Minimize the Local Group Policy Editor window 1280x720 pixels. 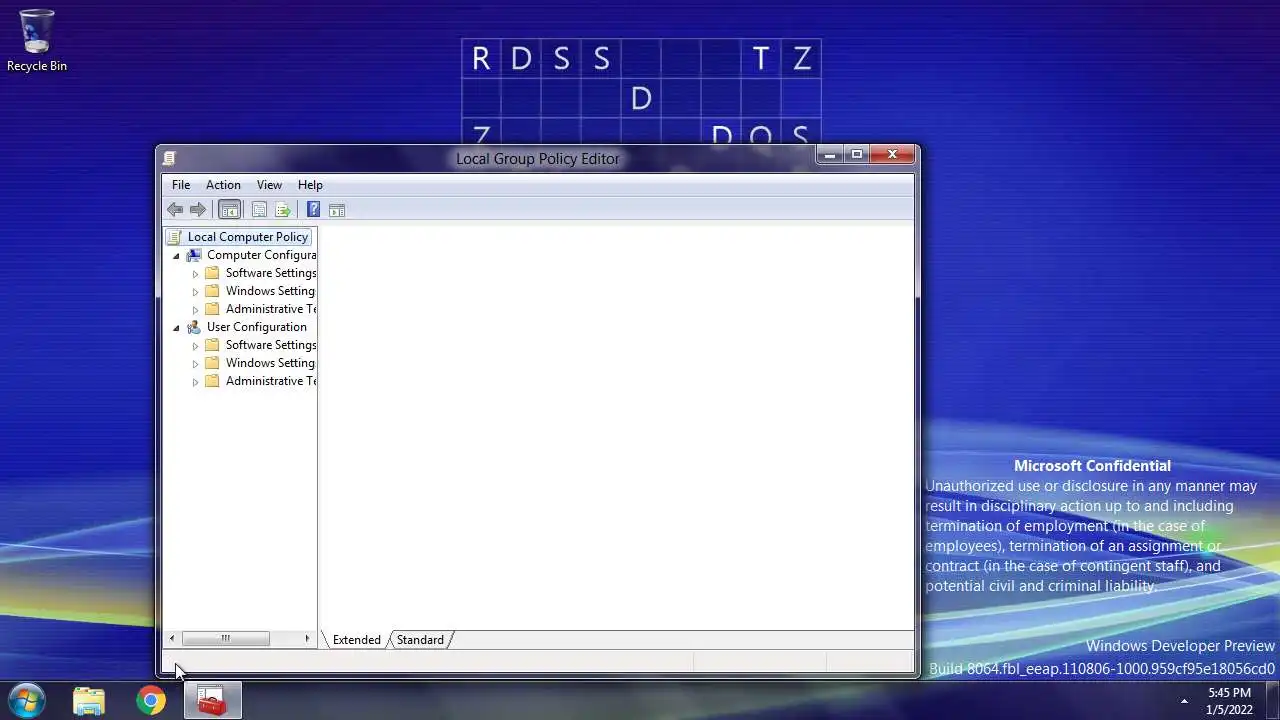tap(830, 154)
